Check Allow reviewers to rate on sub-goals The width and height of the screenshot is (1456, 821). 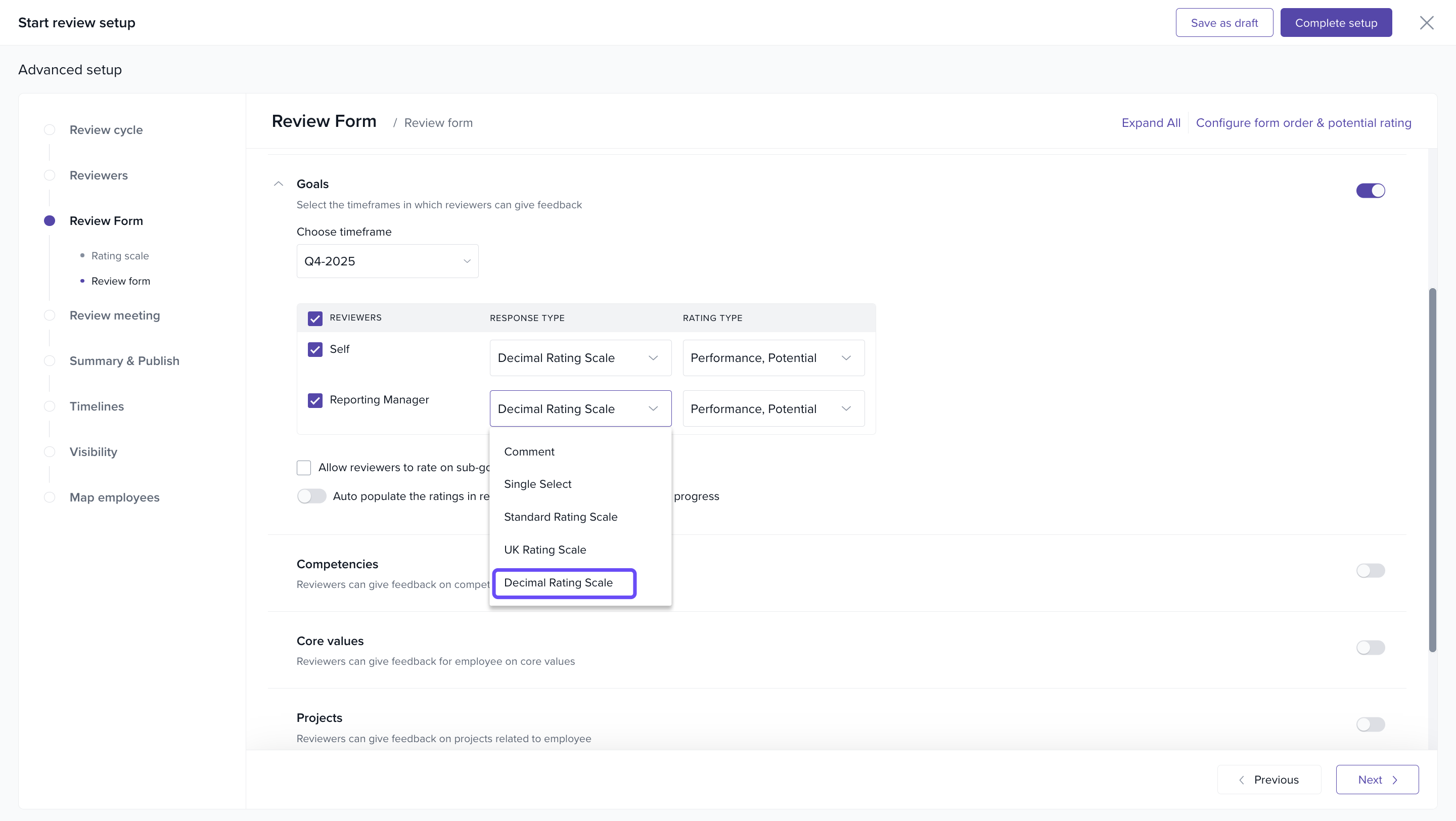click(304, 468)
